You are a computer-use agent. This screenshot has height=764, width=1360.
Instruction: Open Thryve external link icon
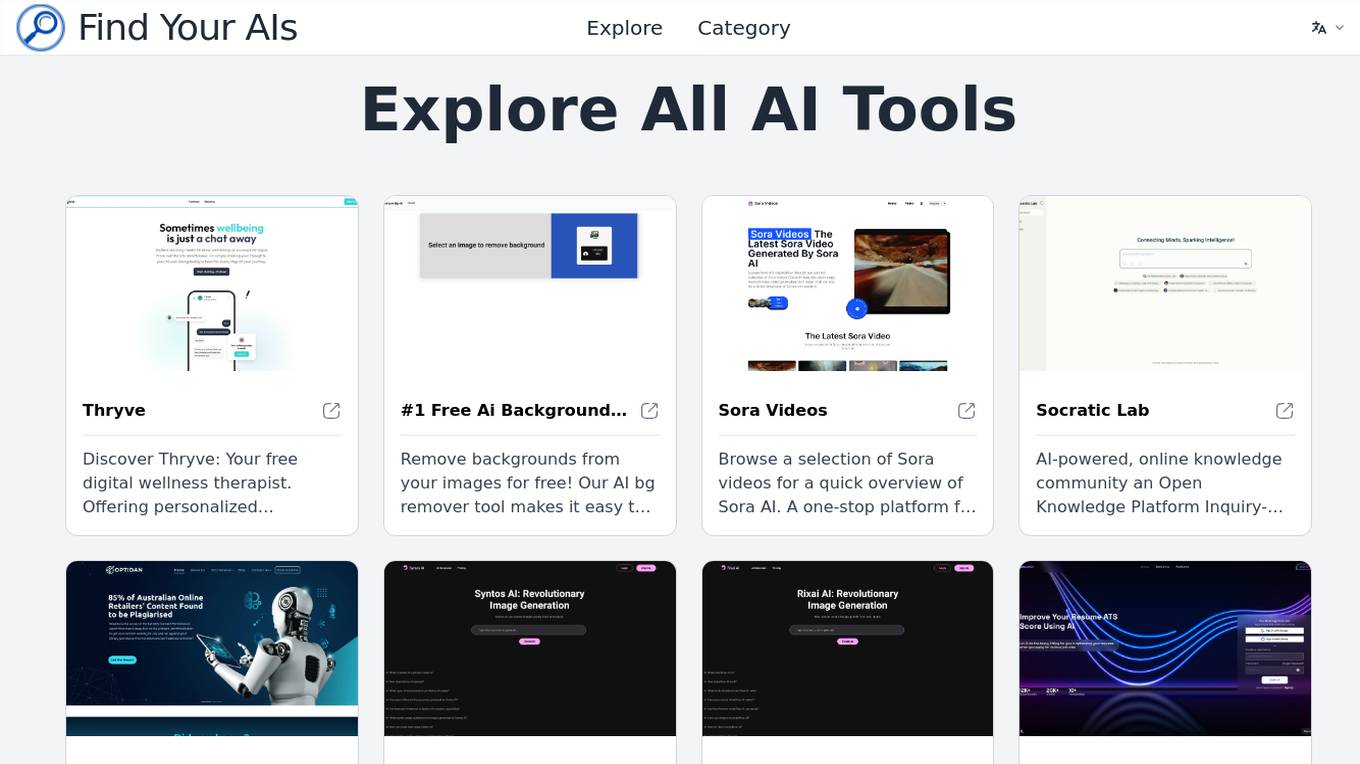(331, 411)
